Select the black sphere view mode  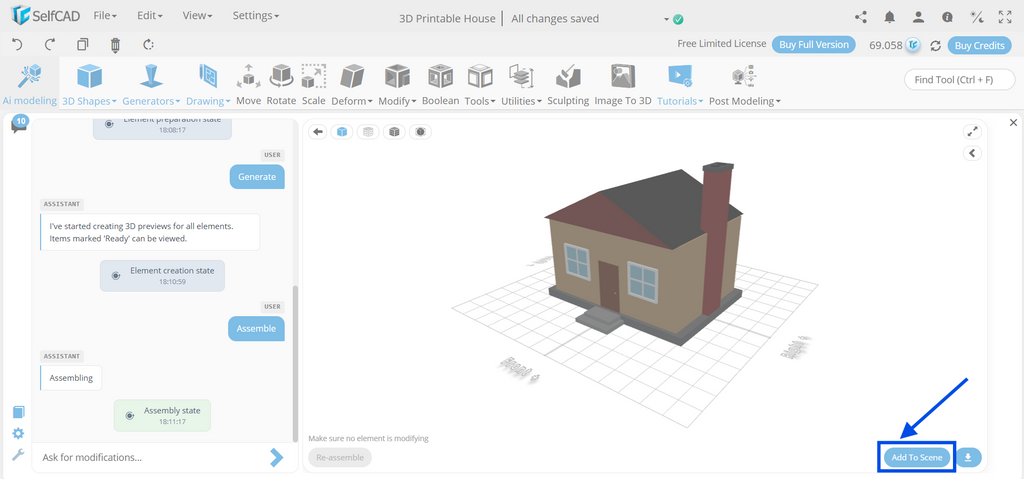[420, 132]
